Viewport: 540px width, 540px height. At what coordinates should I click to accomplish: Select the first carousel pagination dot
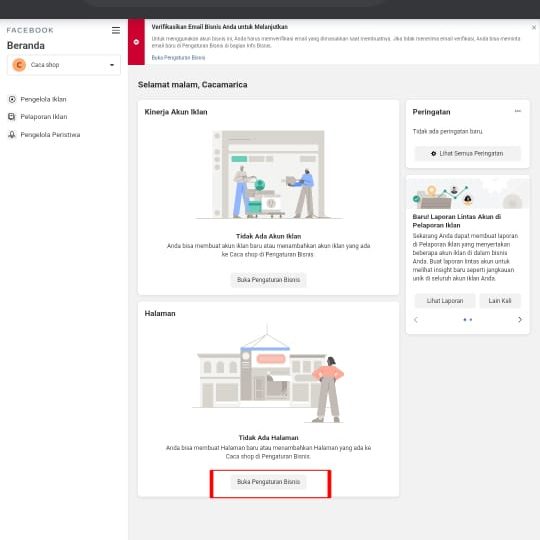pyautogui.click(x=465, y=320)
